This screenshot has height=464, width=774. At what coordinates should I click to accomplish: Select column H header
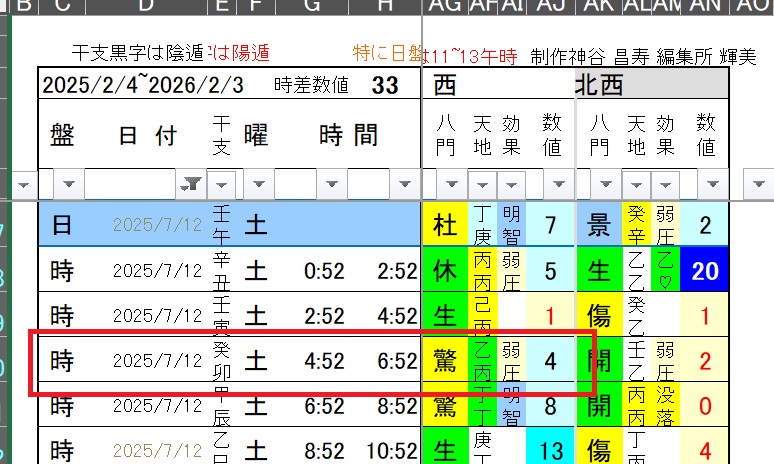pyautogui.click(x=385, y=9)
